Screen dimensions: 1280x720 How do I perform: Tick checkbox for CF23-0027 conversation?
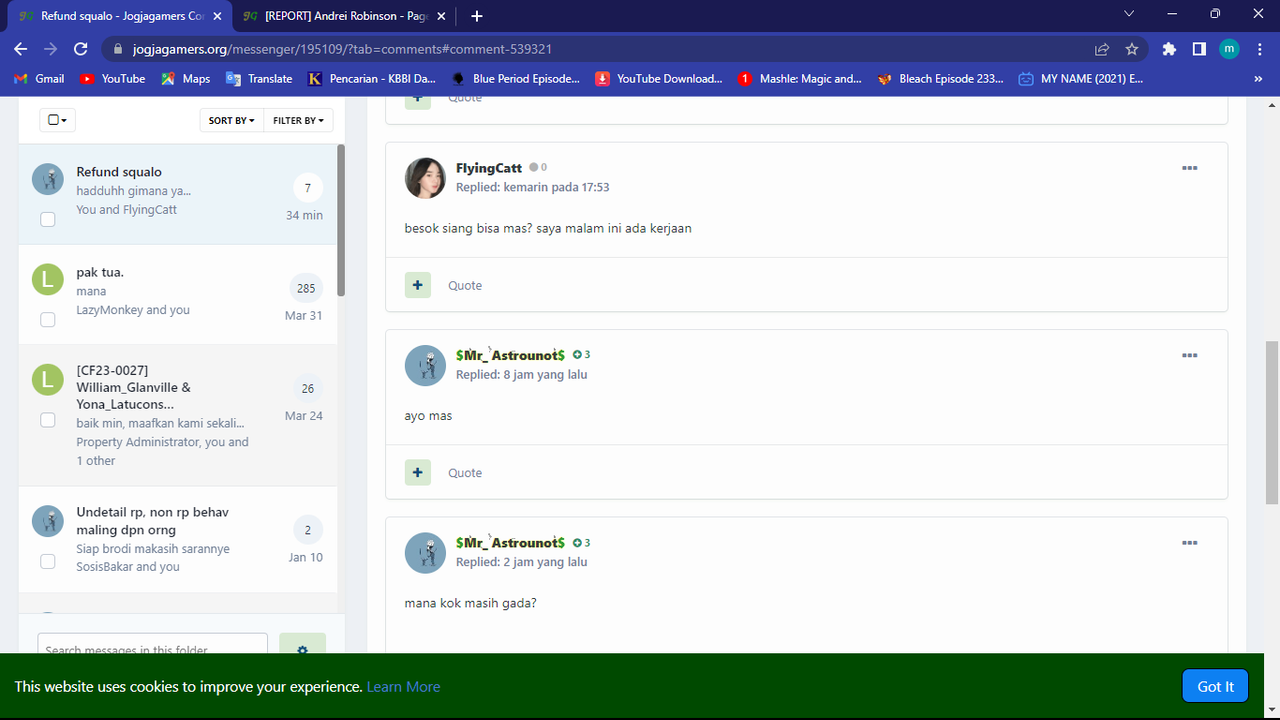click(x=48, y=420)
